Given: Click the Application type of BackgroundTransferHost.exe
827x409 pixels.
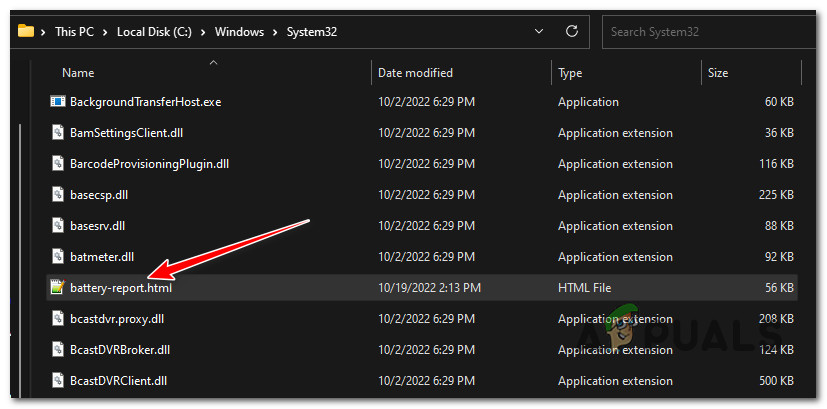Looking at the screenshot, I should 588,102.
